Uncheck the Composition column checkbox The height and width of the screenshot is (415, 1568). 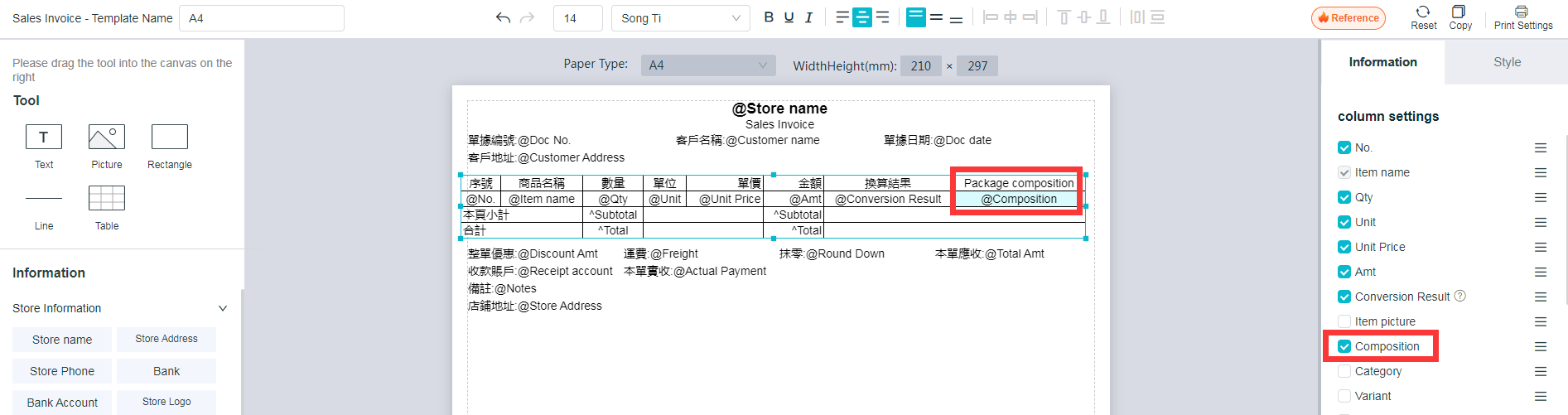(1344, 346)
